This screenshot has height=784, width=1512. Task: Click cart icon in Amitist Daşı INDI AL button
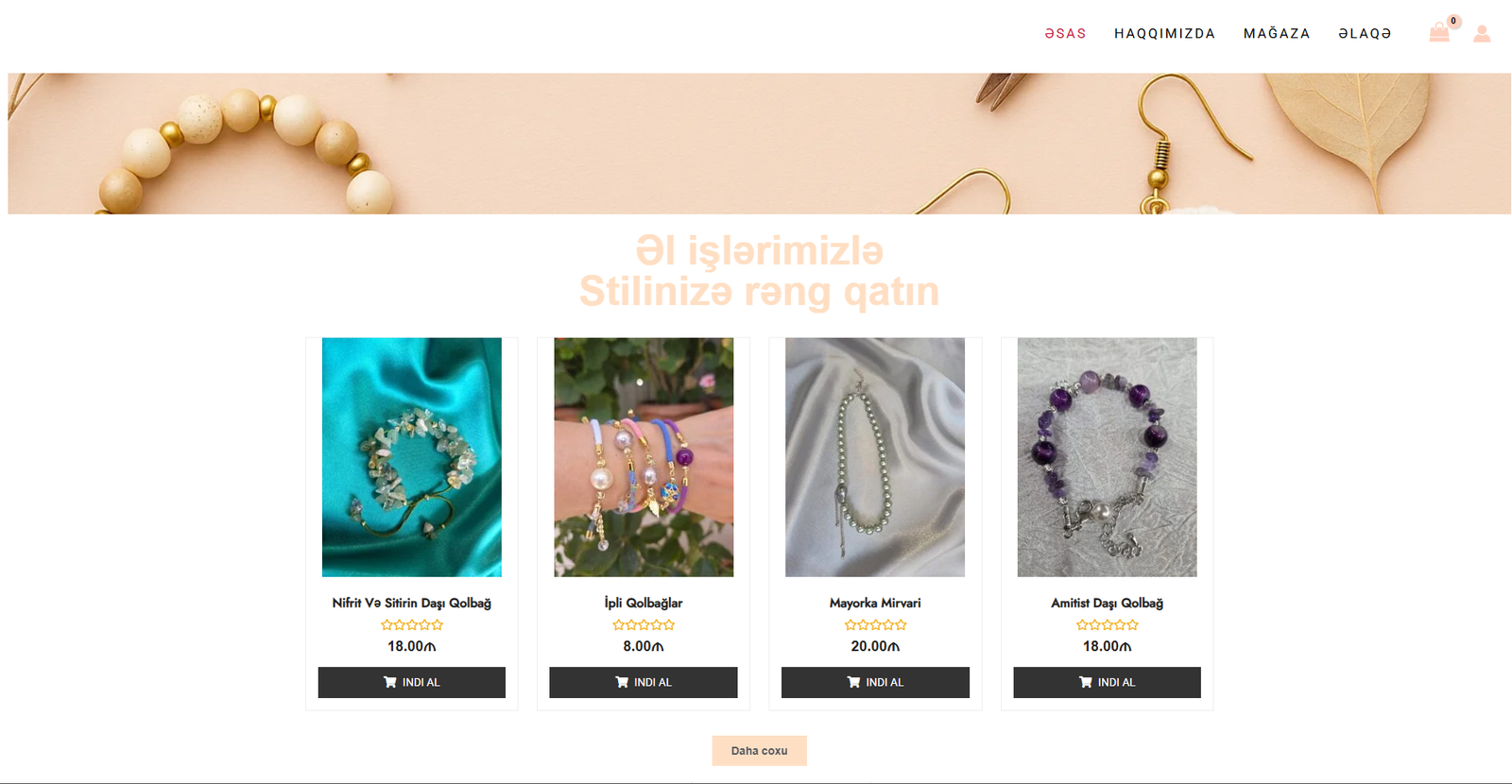1086,682
